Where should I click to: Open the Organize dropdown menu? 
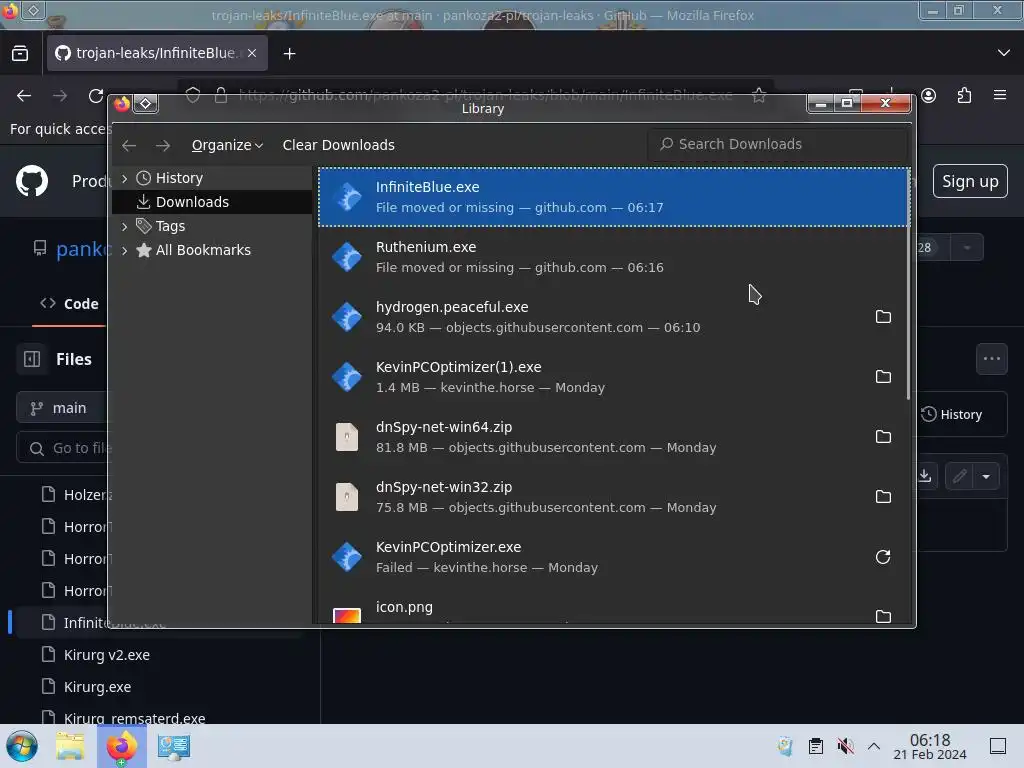[x=227, y=145]
